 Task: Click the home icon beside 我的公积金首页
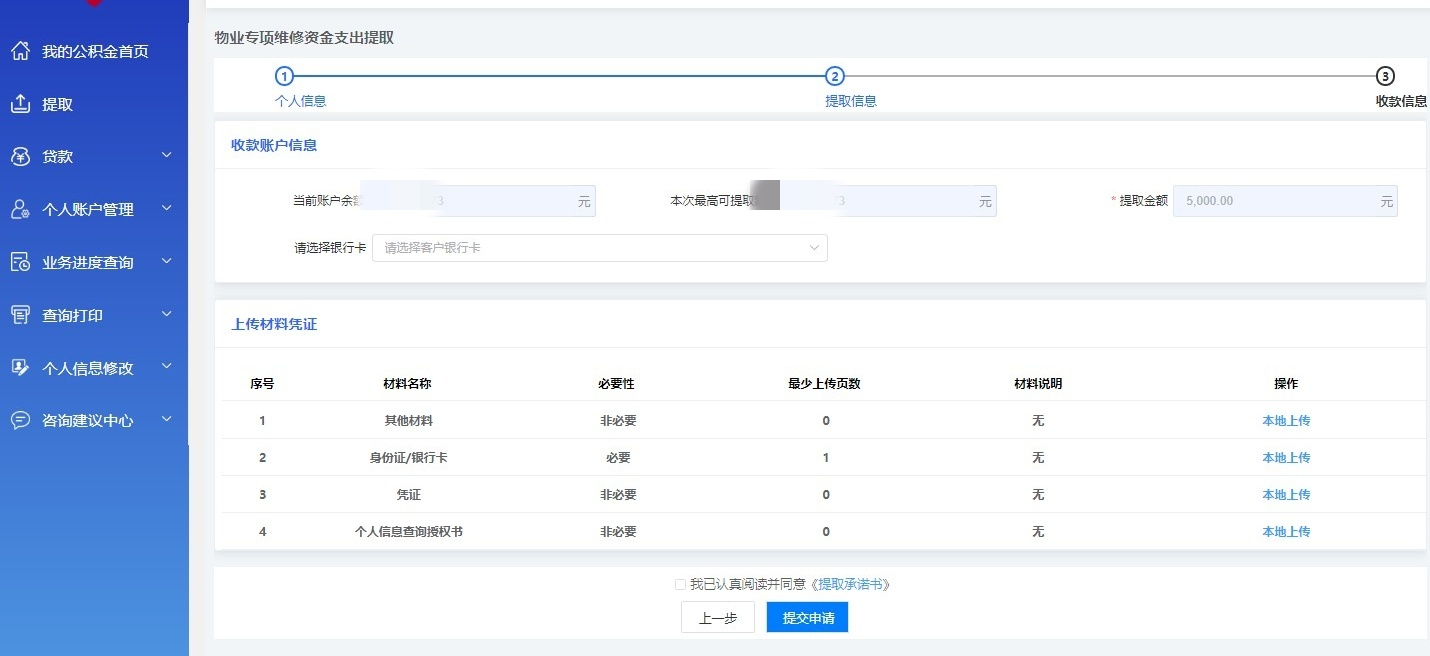click(x=20, y=51)
